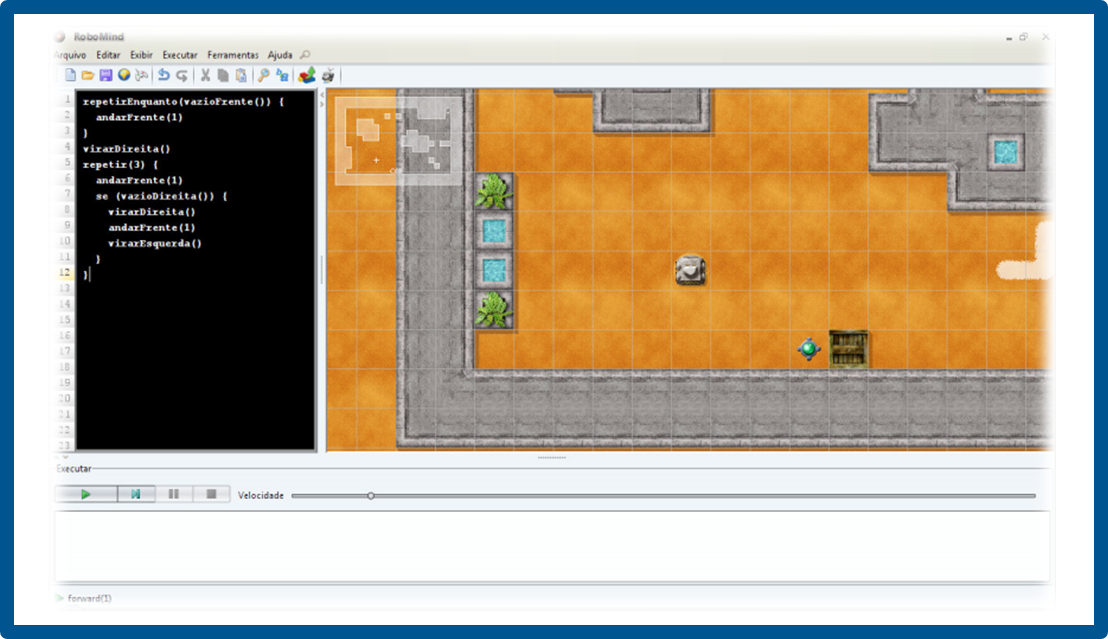The image size is (1108, 639).
Task: Click 'repetirEnquanto(vazioFrente())' code line
Action: click(183, 101)
